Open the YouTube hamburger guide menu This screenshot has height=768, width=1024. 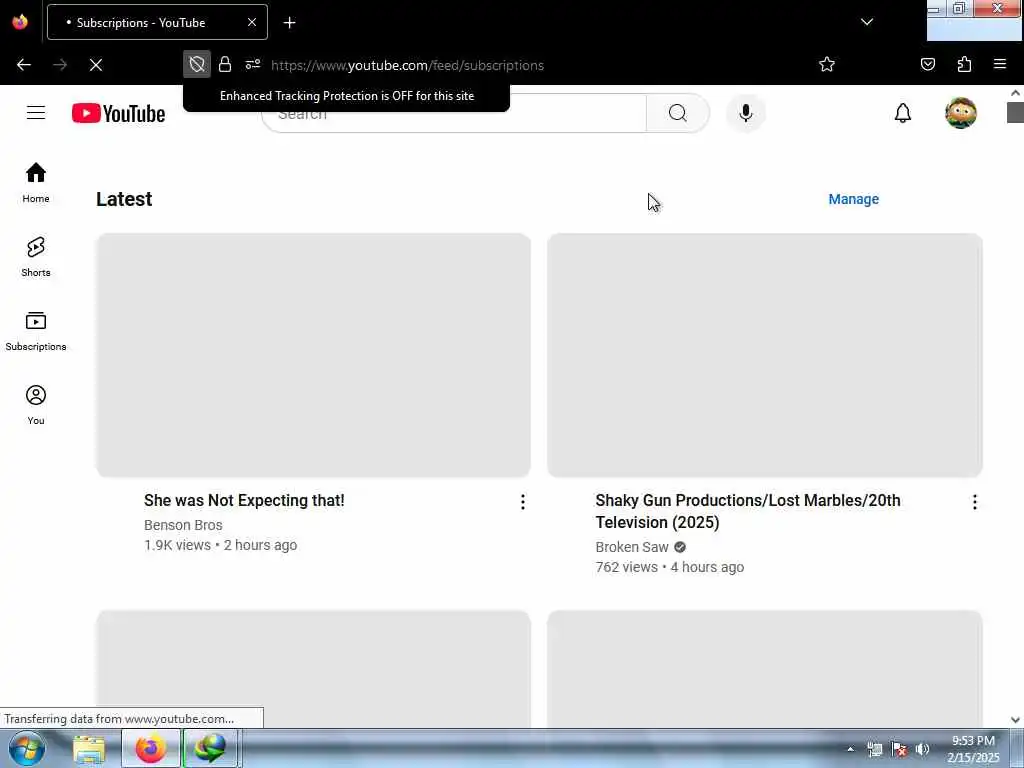36,113
